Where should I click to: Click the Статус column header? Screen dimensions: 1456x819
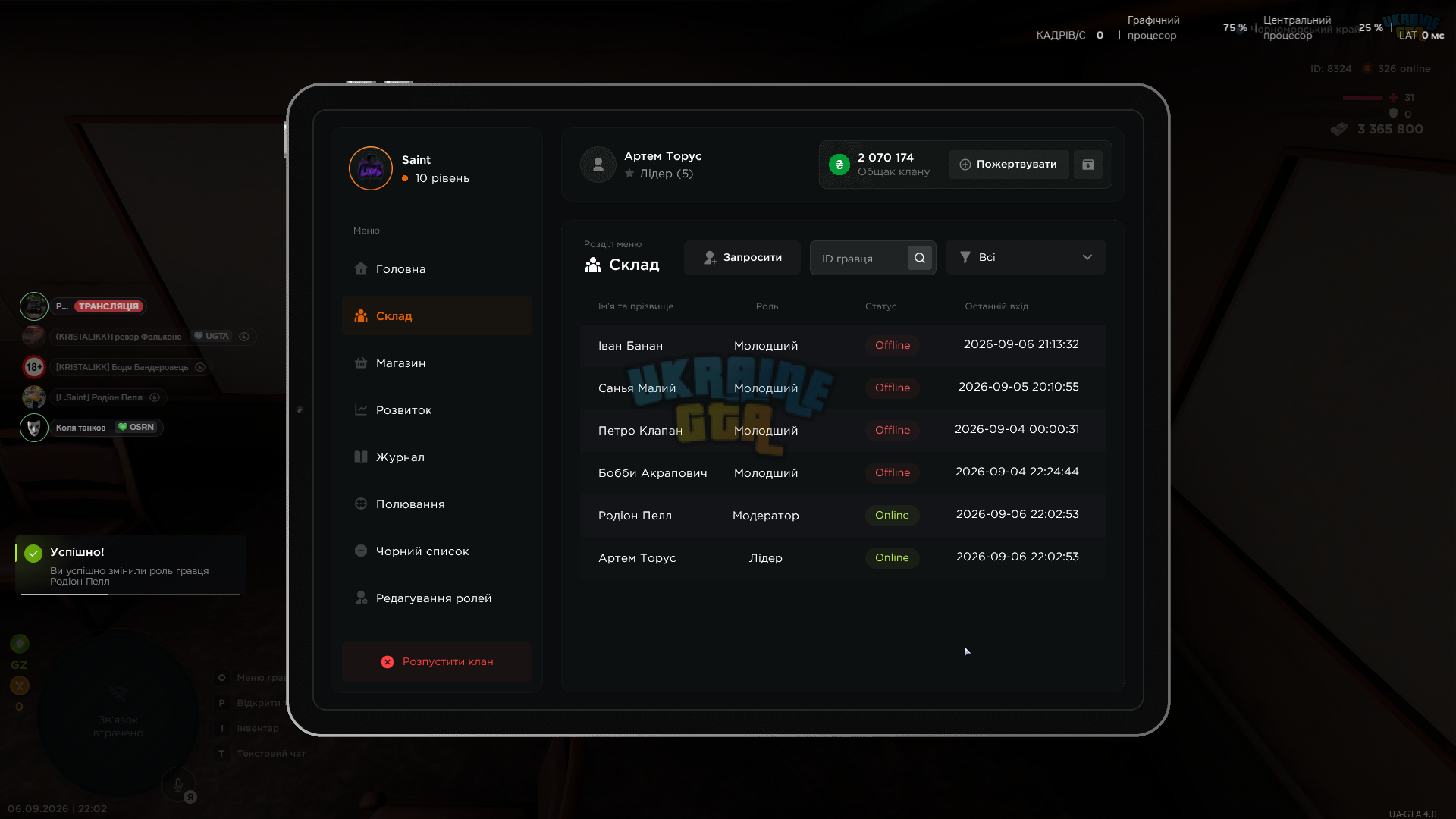881,306
